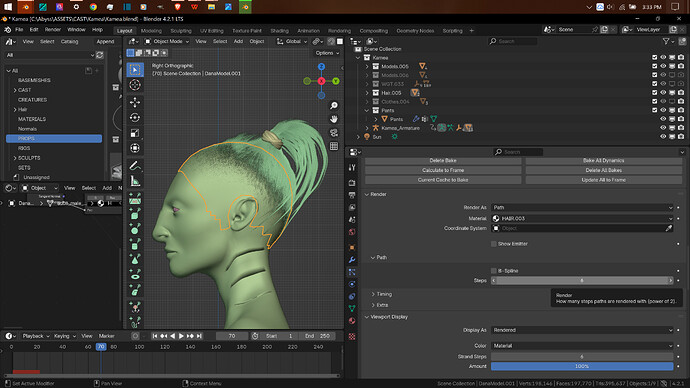Click the Update All to Frame button
This screenshot has height=388, width=690.
(x=604, y=180)
